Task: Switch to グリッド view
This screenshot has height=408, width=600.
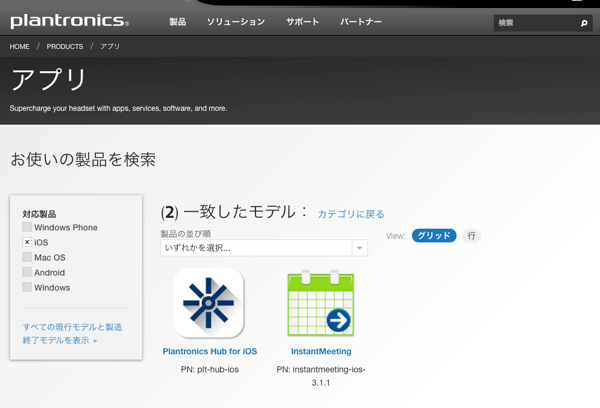Action: click(x=434, y=236)
